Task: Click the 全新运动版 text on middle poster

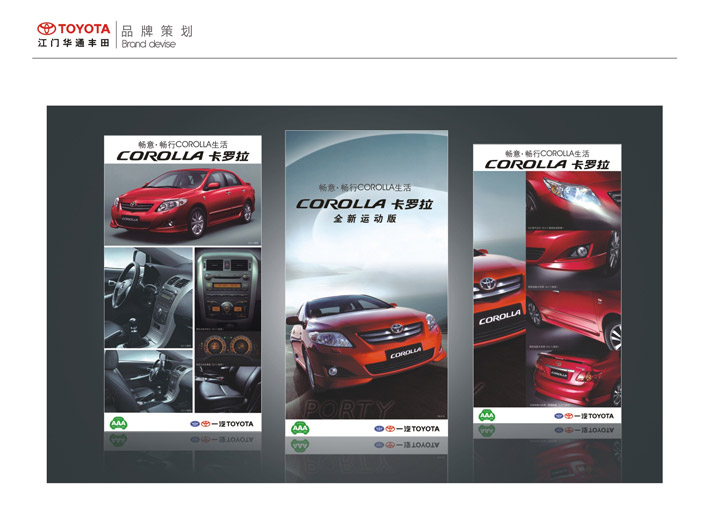Action: tap(364, 218)
